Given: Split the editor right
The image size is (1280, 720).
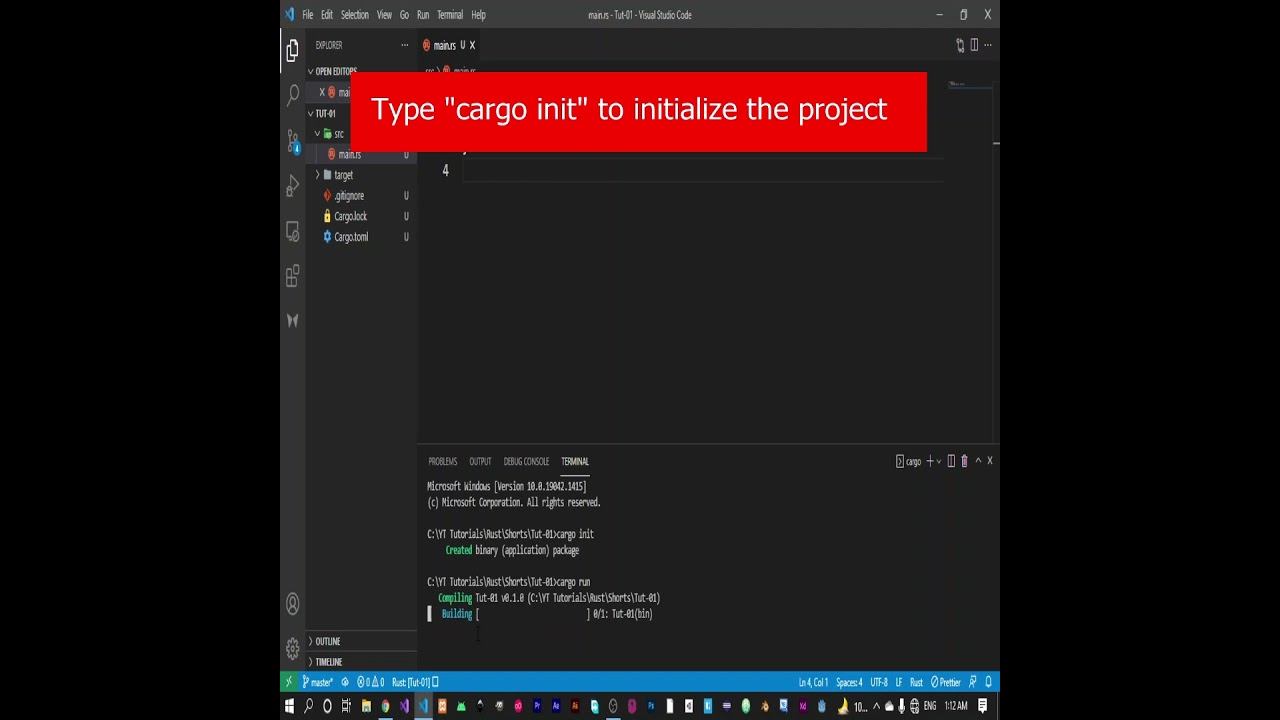Looking at the screenshot, I should click(974, 45).
